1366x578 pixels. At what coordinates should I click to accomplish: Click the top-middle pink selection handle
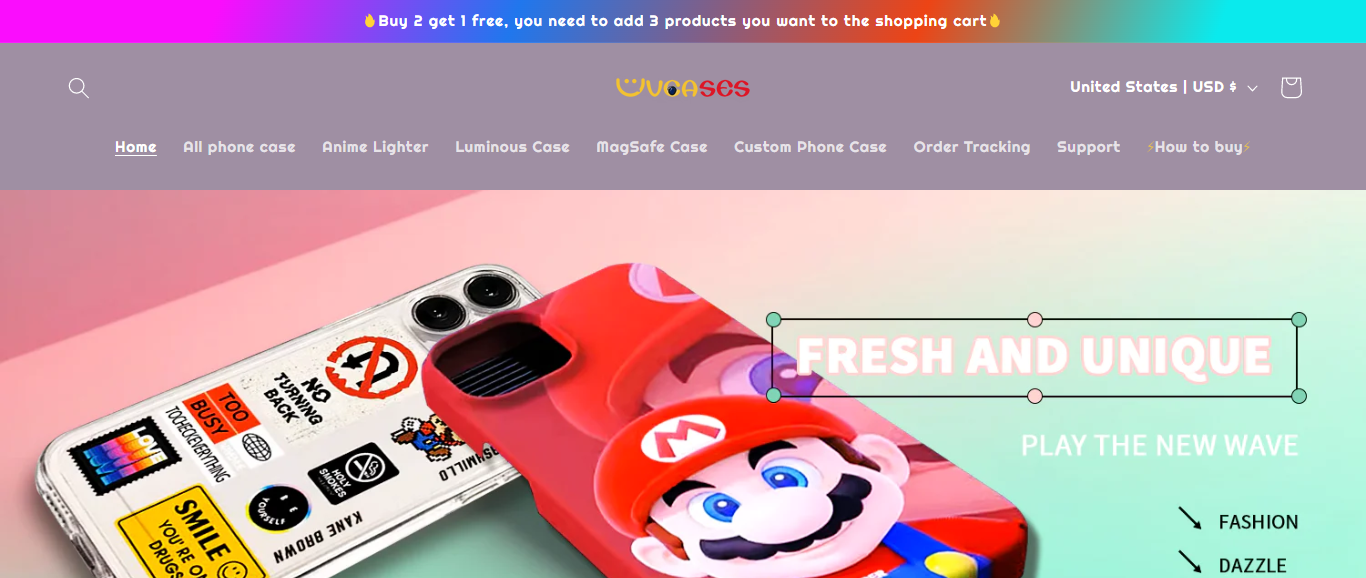(x=1035, y=320)
